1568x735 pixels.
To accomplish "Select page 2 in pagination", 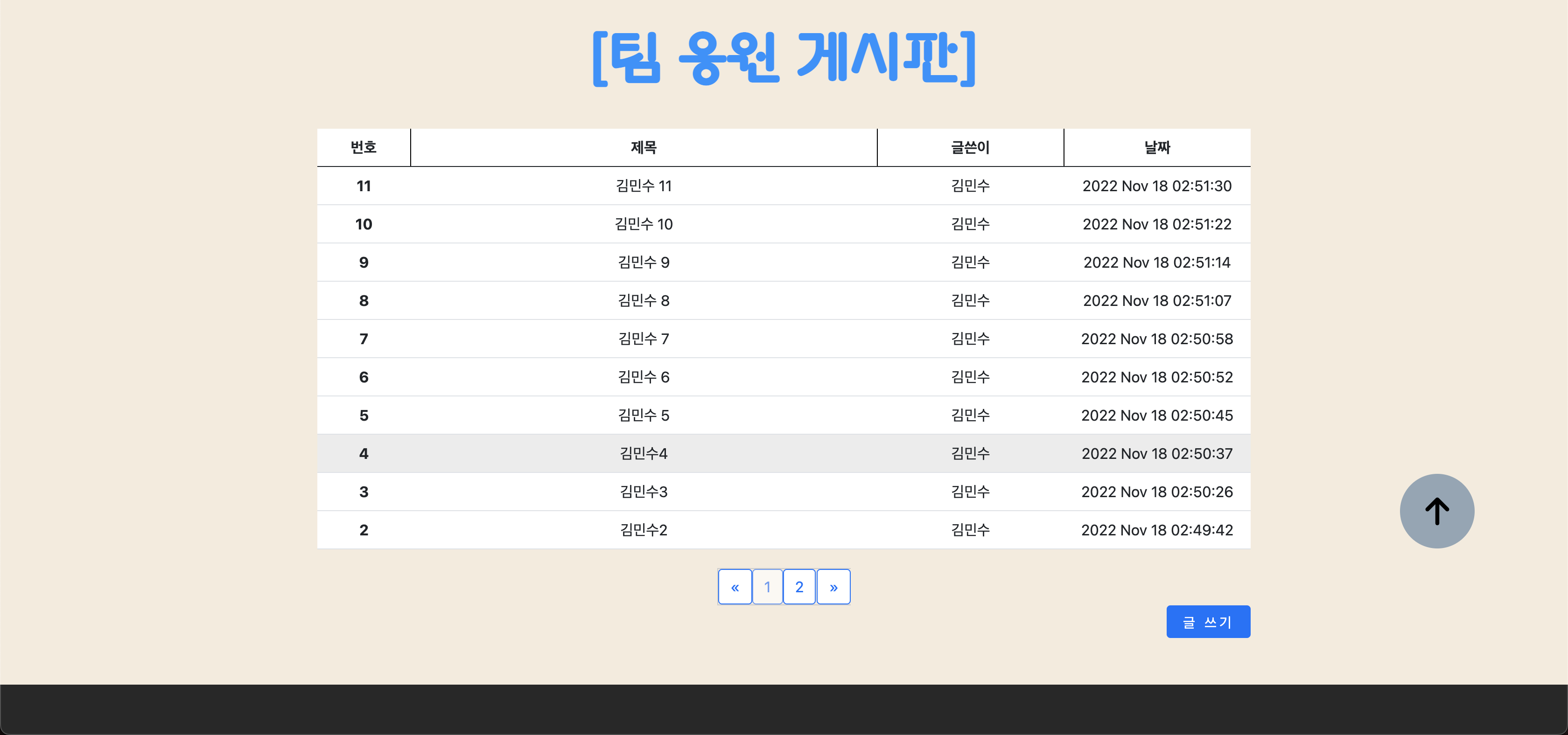I will point(799,587).
